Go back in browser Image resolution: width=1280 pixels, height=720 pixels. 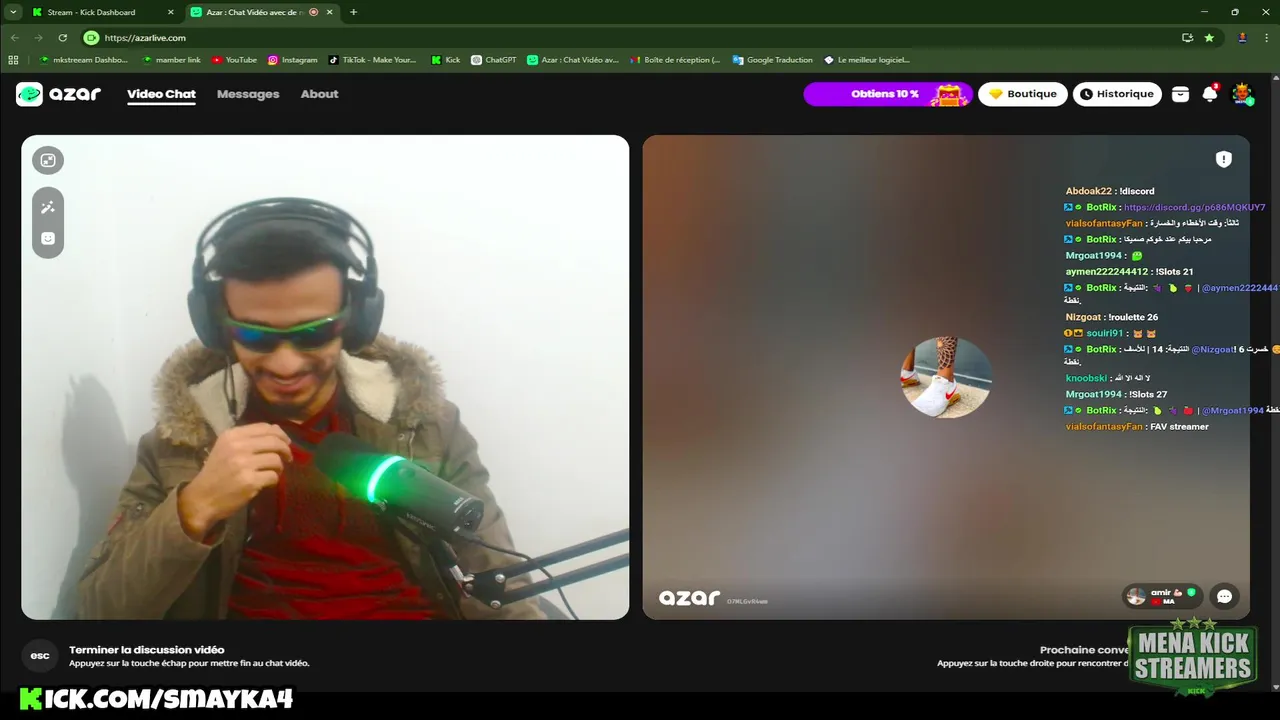[14, 37]
